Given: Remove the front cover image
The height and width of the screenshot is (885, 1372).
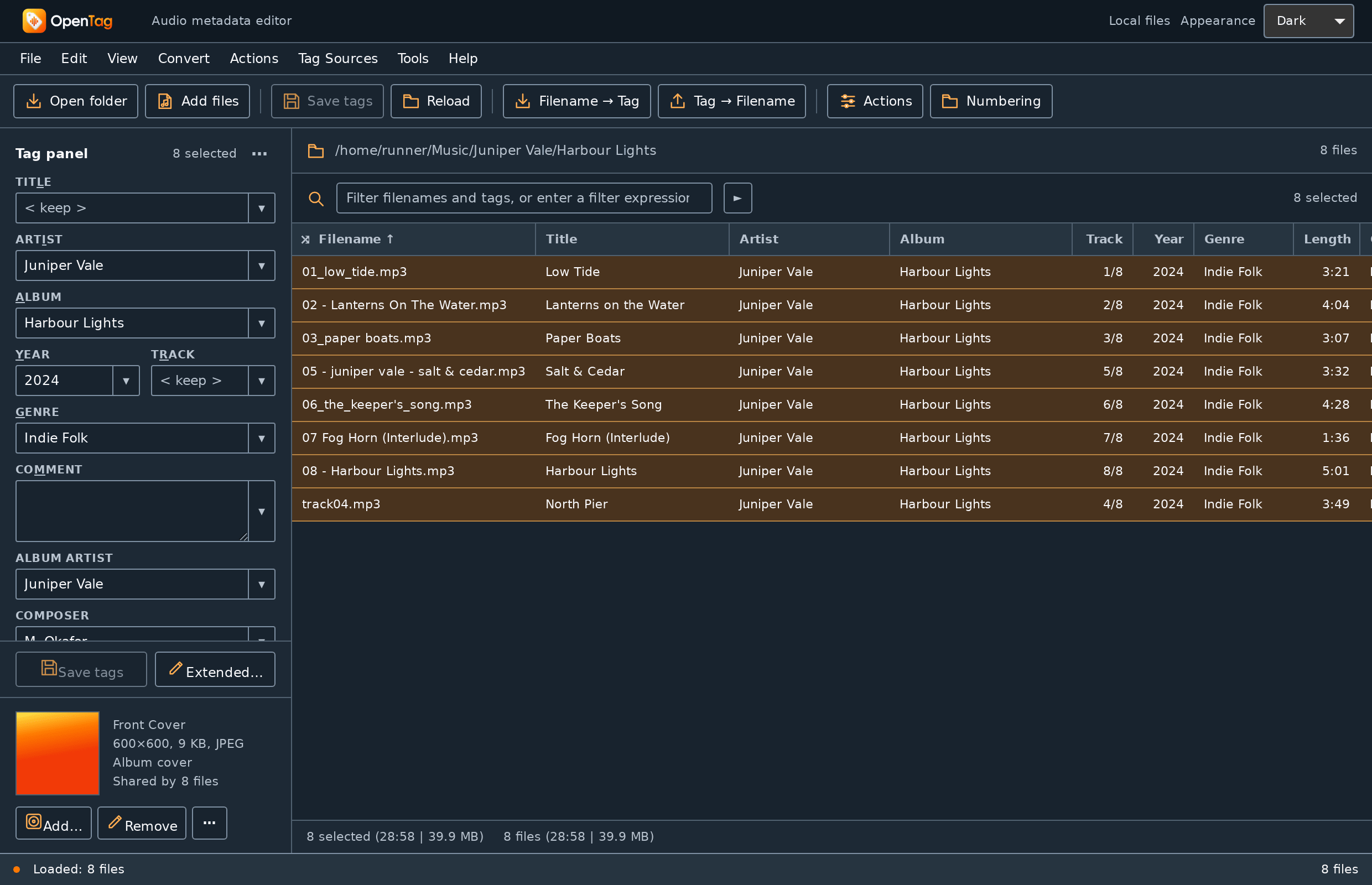Looking at the screenshot, I should 142,823.
